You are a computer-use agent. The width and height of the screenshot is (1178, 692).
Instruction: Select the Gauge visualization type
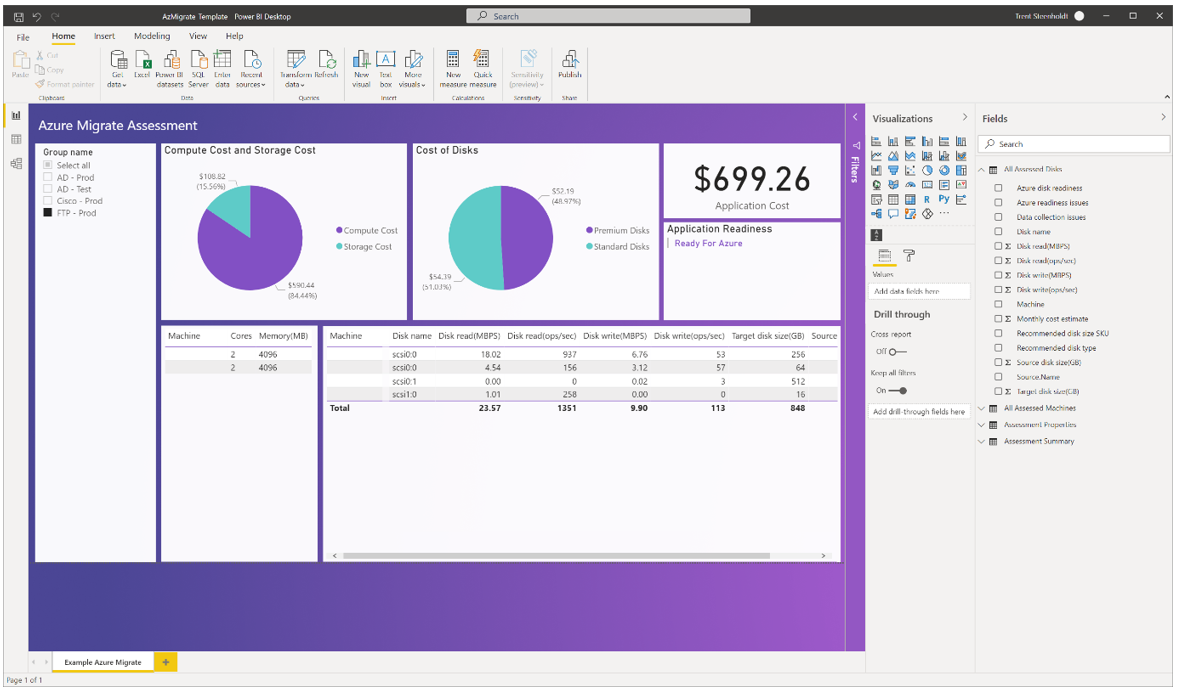coord(910,185)
